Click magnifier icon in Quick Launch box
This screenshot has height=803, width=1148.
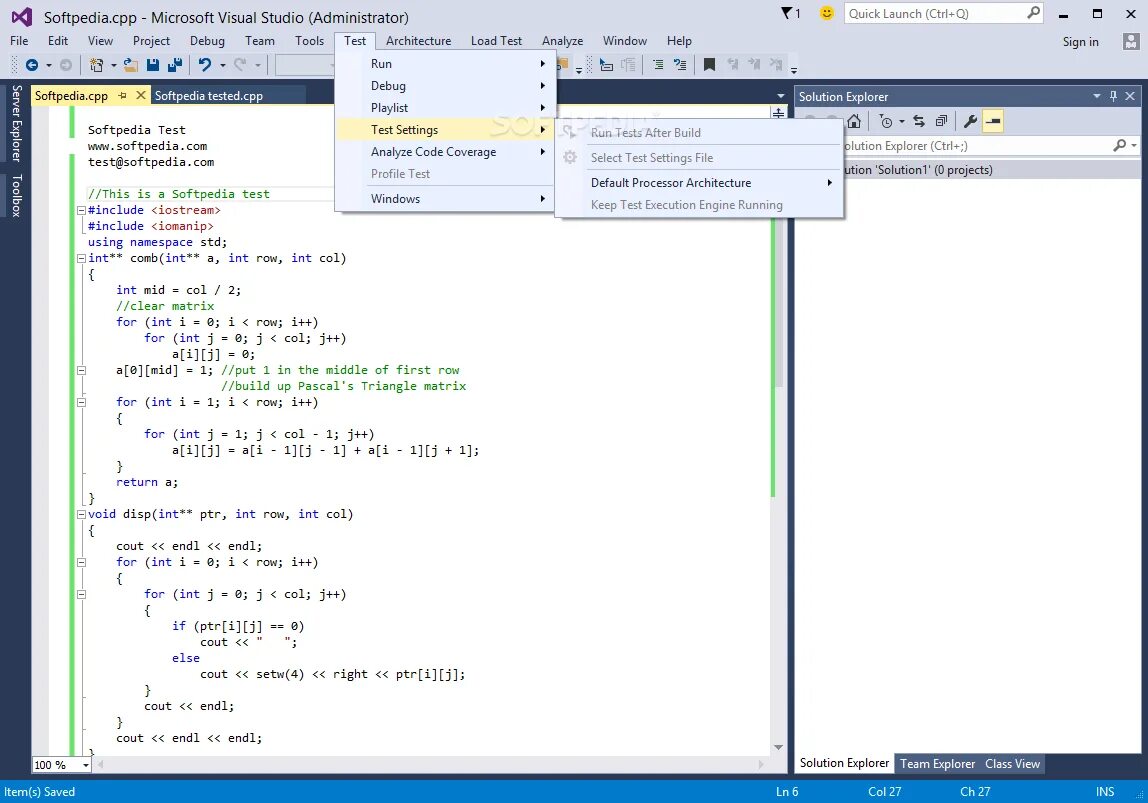coord(1033,13)
